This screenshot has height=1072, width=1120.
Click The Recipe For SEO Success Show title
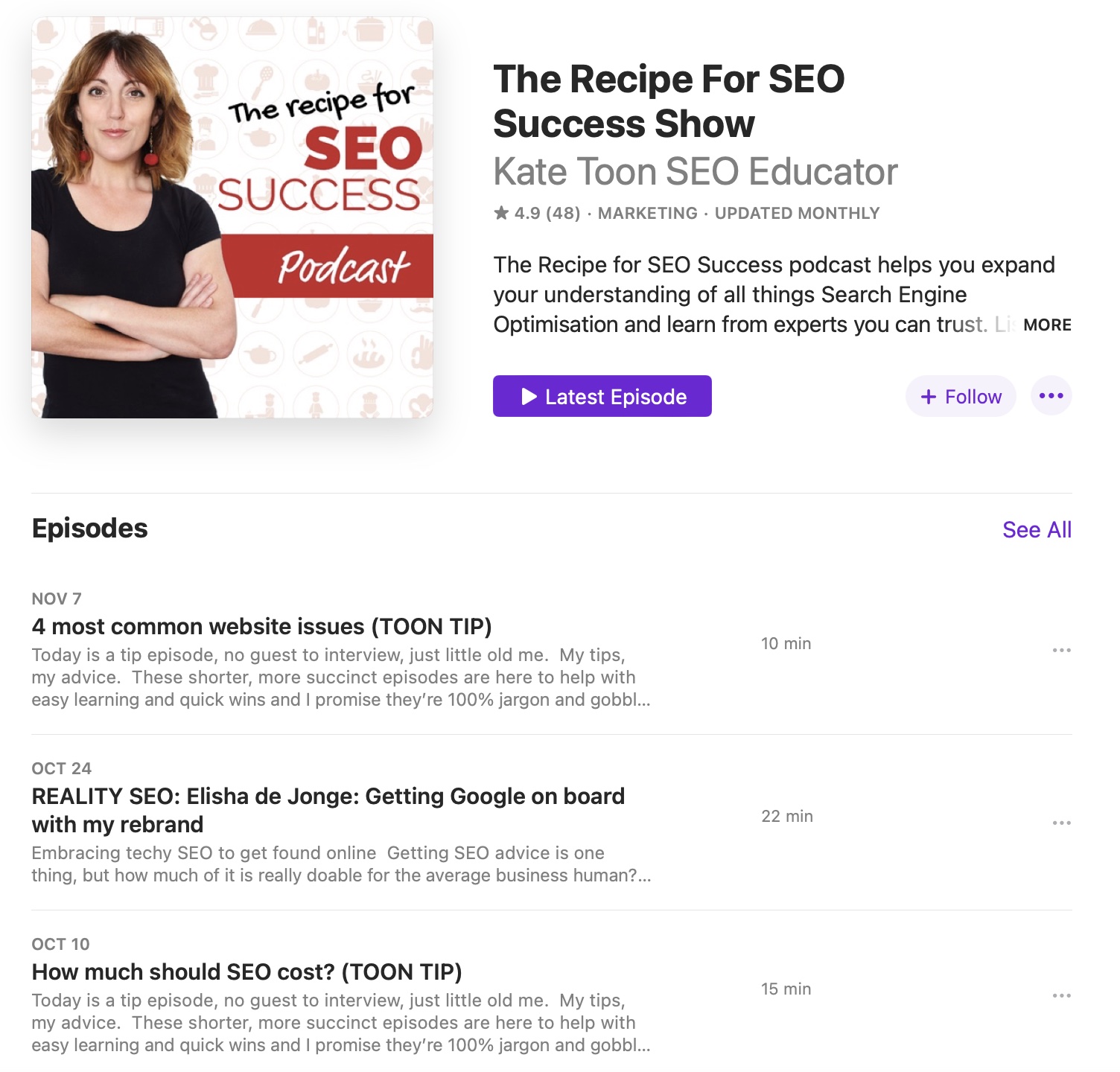click(x=669, y=101)
